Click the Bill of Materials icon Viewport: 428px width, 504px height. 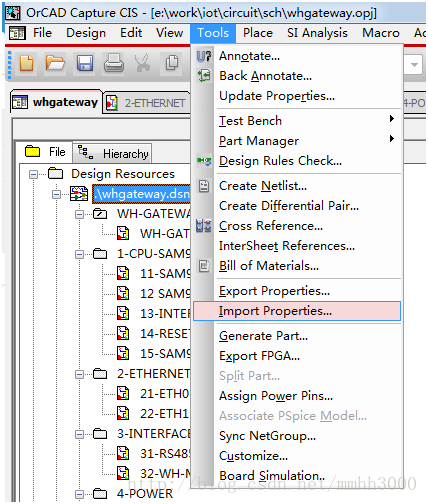[204, 266]
